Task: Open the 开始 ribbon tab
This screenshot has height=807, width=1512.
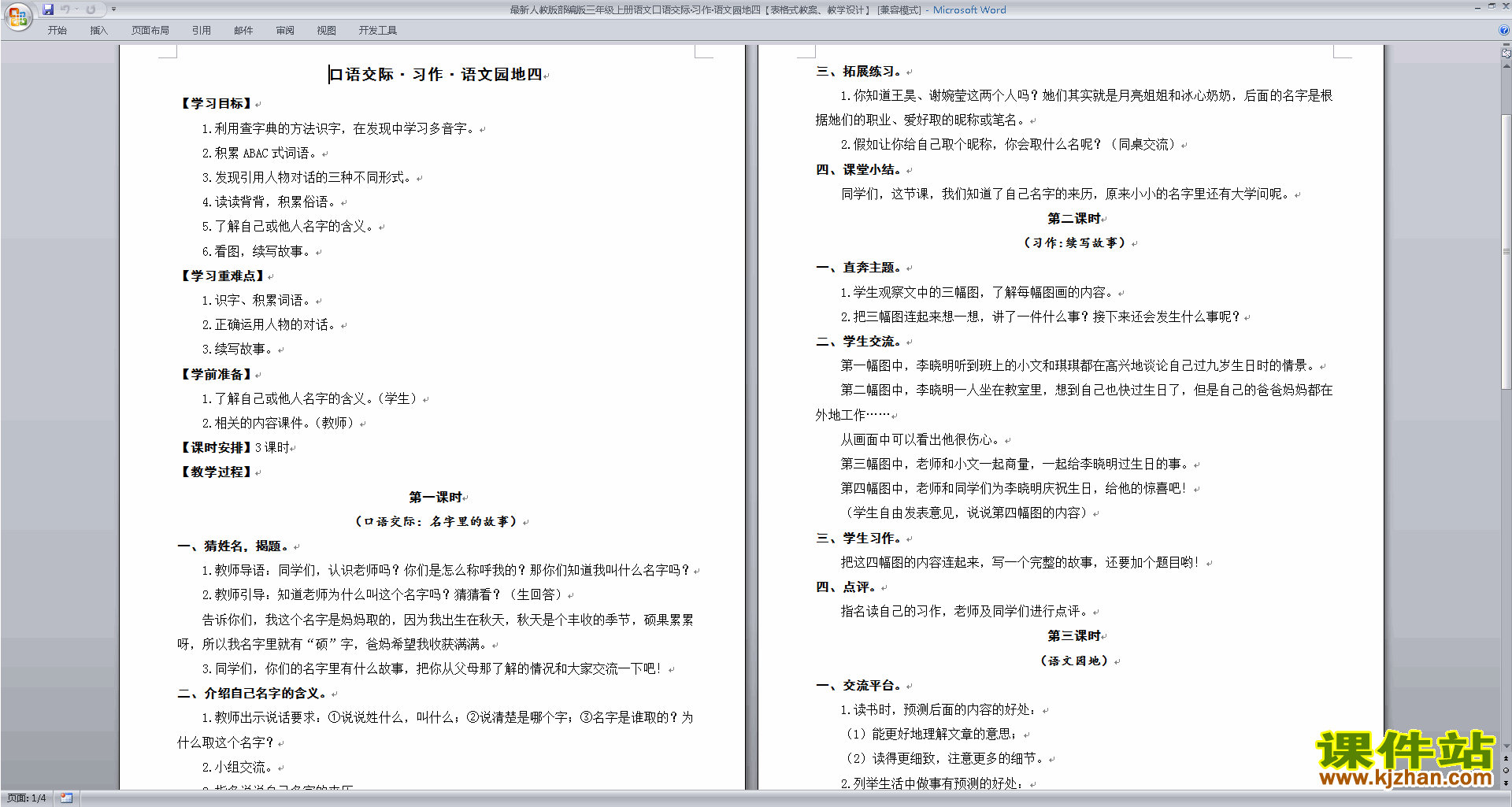Action: 57,30
